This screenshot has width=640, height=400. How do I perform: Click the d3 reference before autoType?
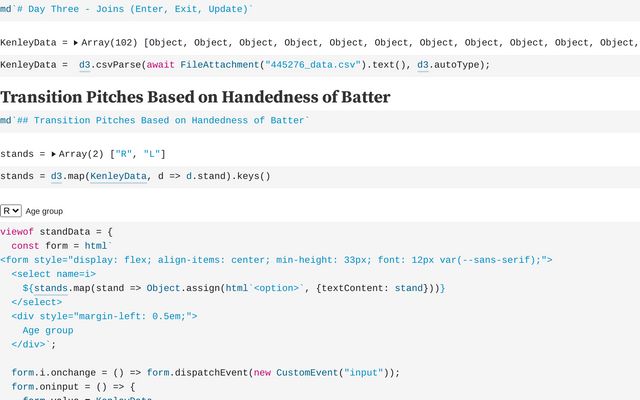(x=424, y=65)
